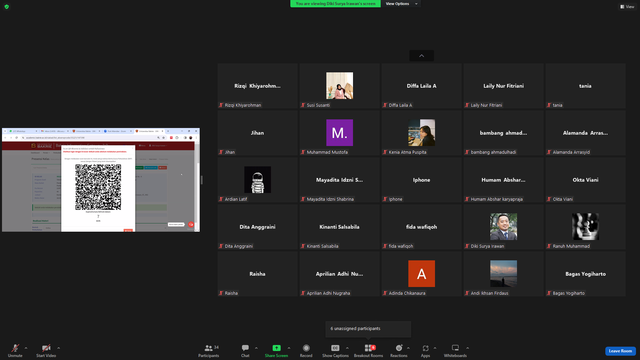Image resolution: width=640 pixels, height=360 pixels.
Task: Select Susi Susanti's video tile
Action: [340, 86]
